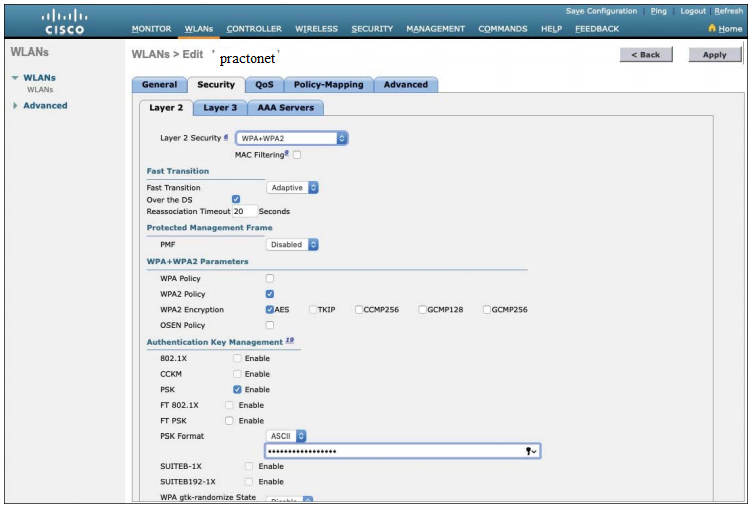
Task: Switch to the QoS tab
Action: (x=264, y=84)
